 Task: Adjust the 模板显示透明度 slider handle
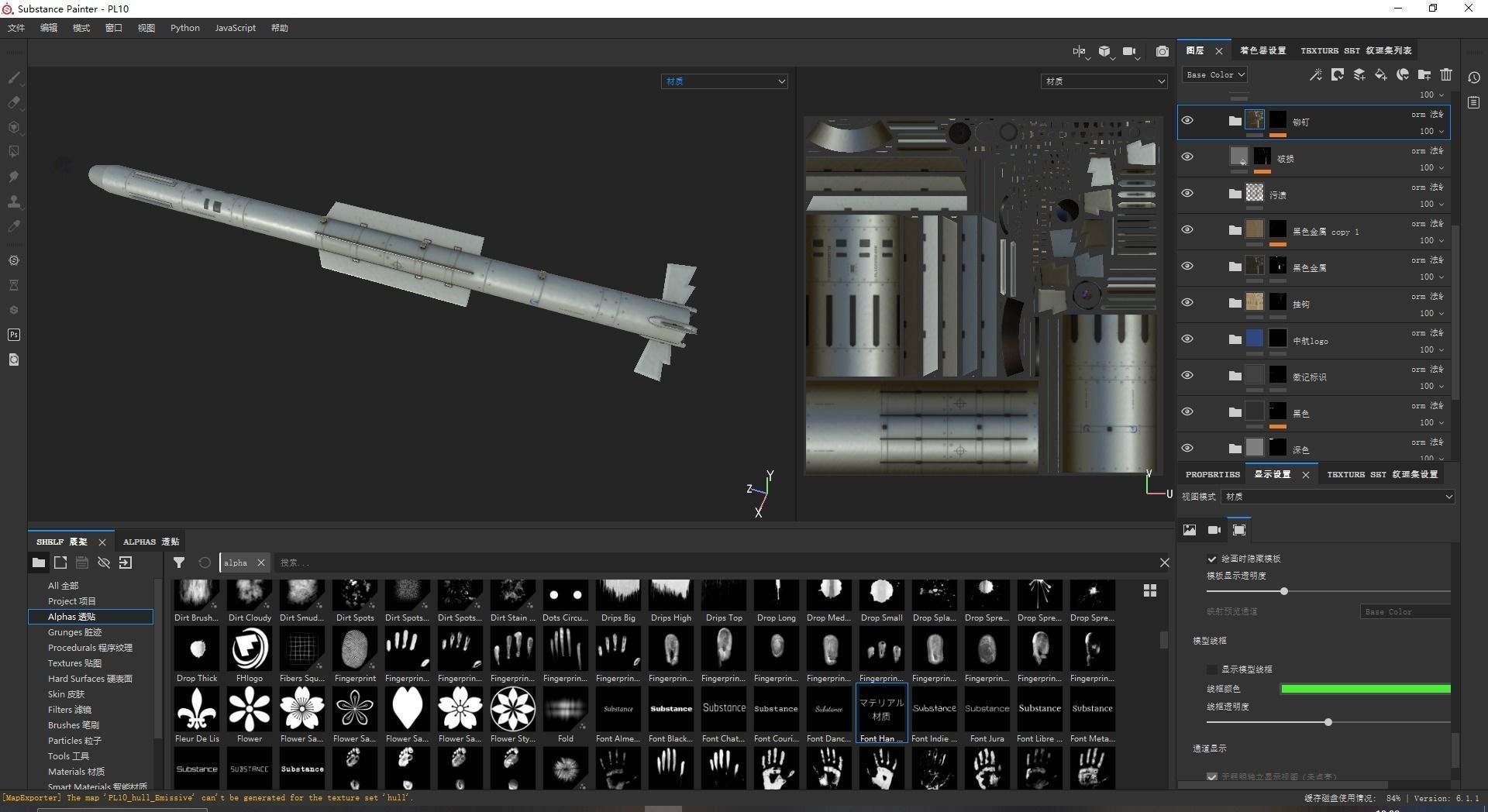[x=1284, y=591]
